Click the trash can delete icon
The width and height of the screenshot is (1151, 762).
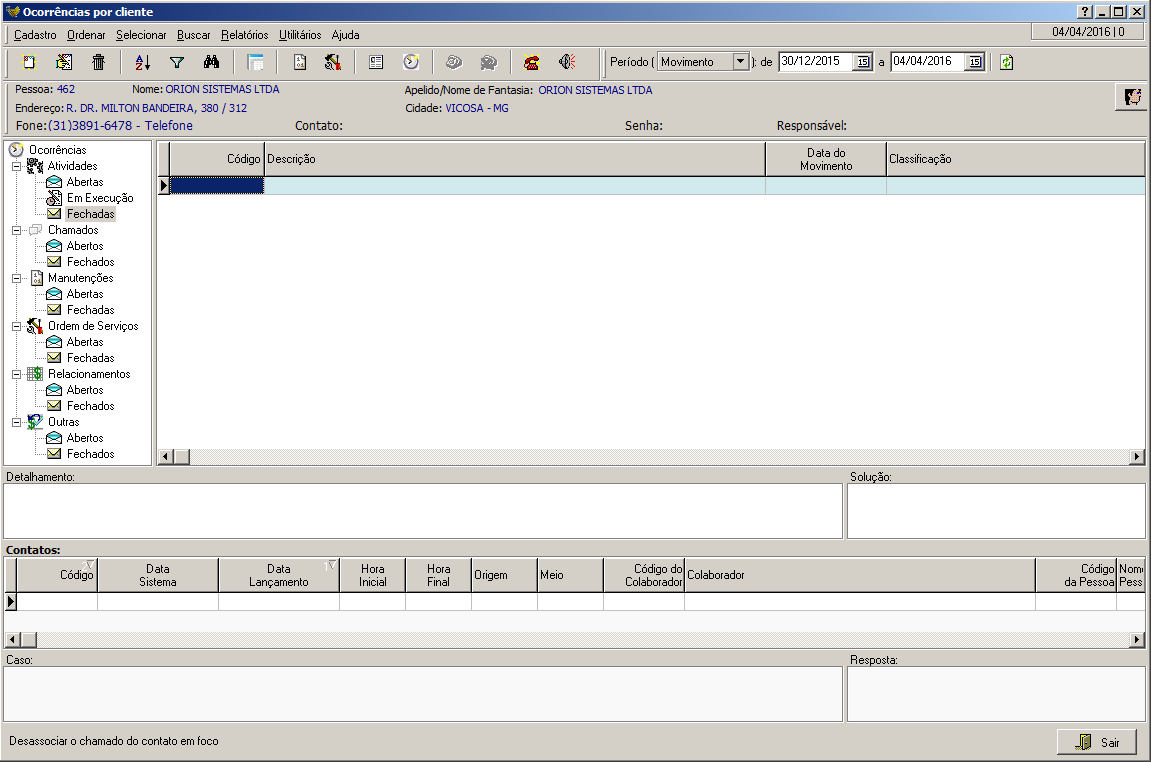click(98, 62)
